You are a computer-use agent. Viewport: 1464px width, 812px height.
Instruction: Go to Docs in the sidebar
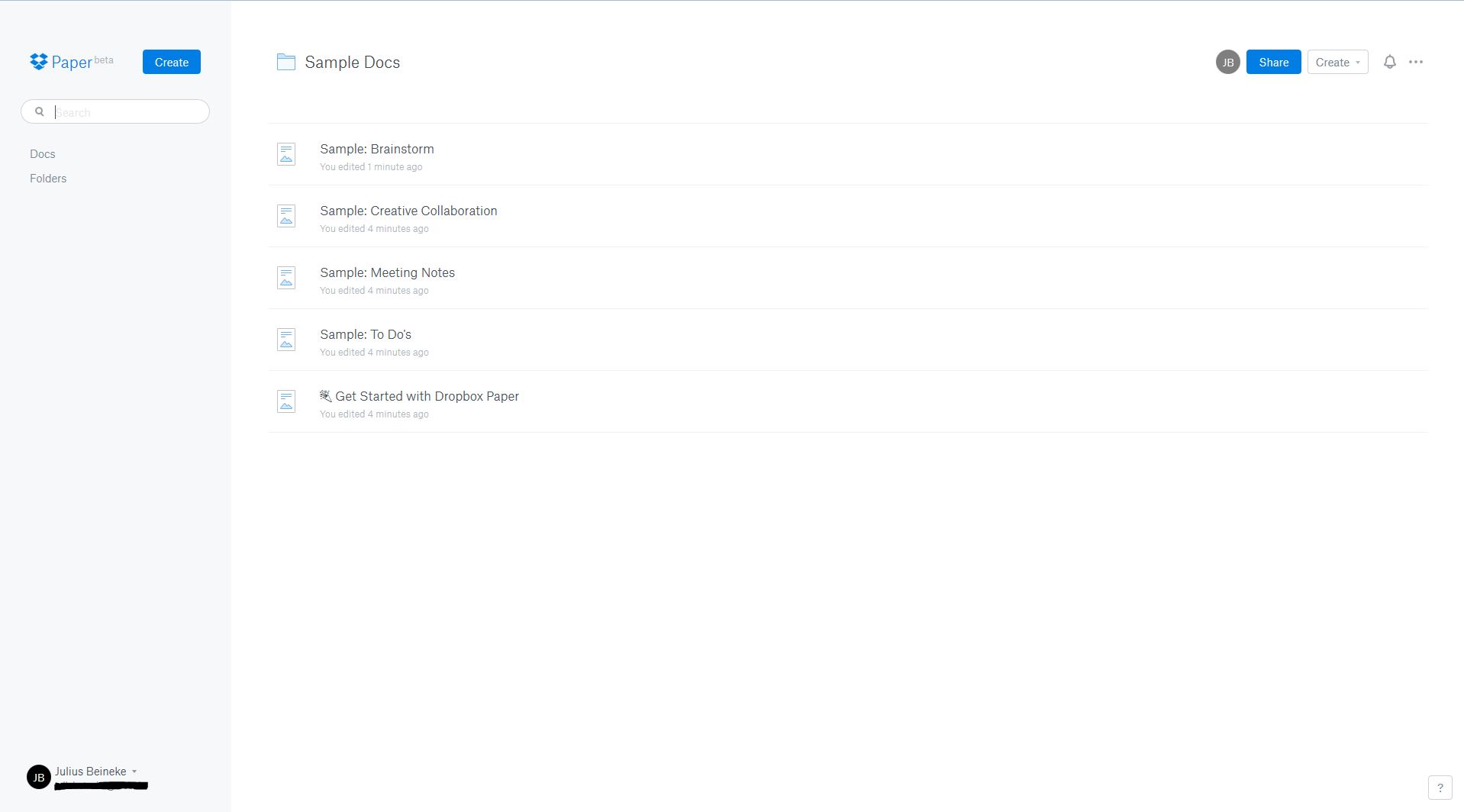[x=43, y=154]
